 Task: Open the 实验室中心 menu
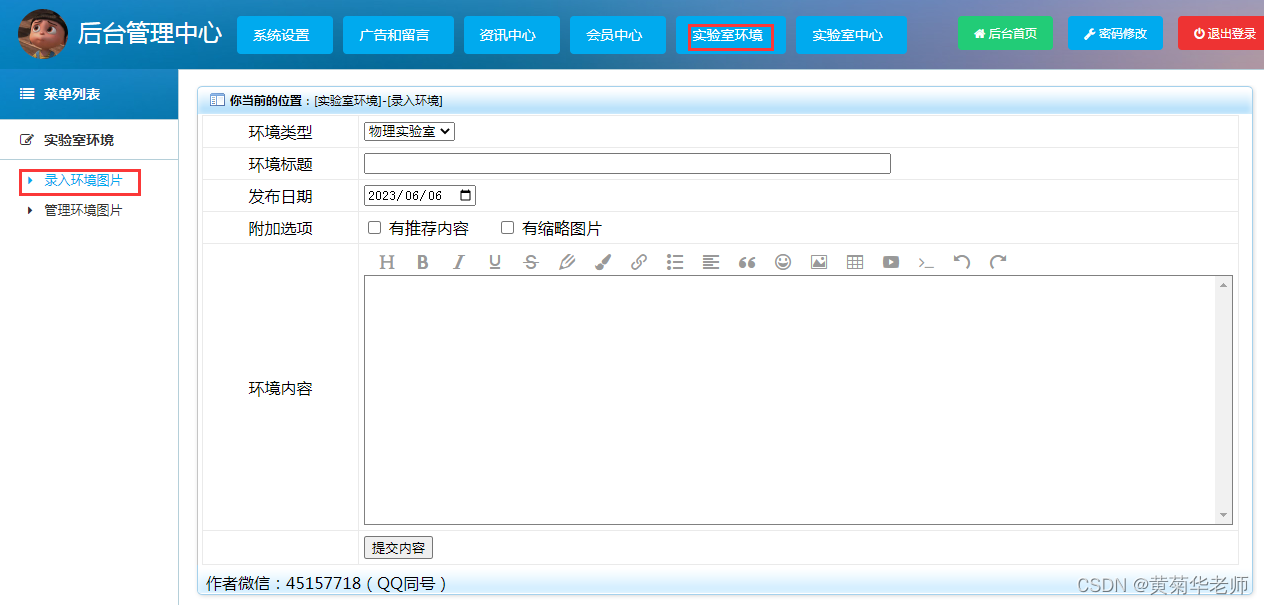[851, 35]
